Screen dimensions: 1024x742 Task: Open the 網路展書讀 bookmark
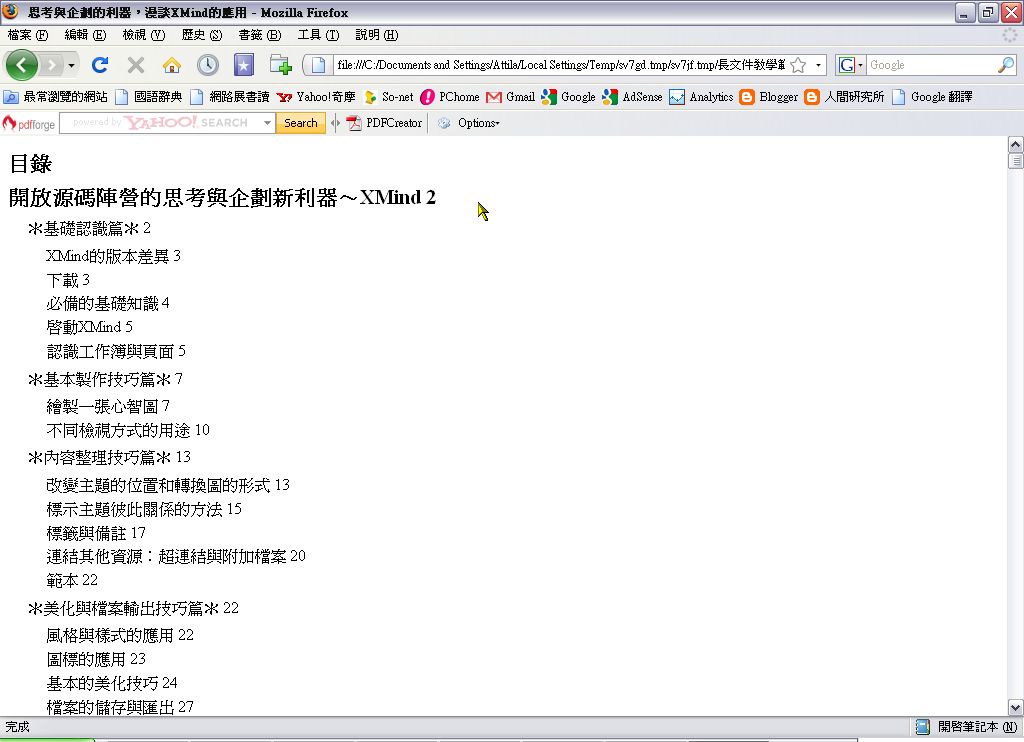click(230, 97)
